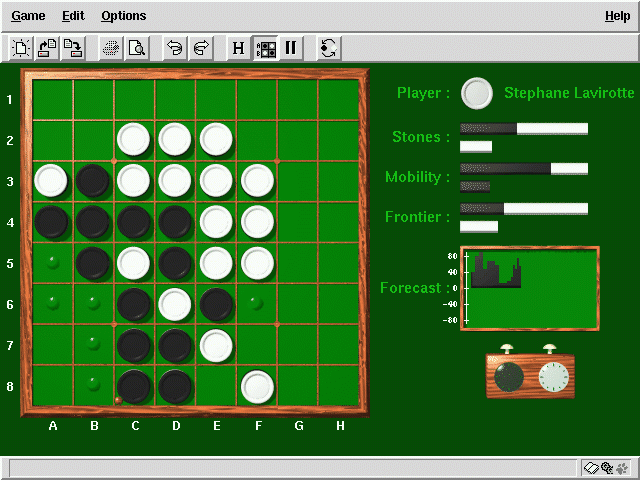Place a stone on the F6 hint square
The image size is (640, 480).
257,303
